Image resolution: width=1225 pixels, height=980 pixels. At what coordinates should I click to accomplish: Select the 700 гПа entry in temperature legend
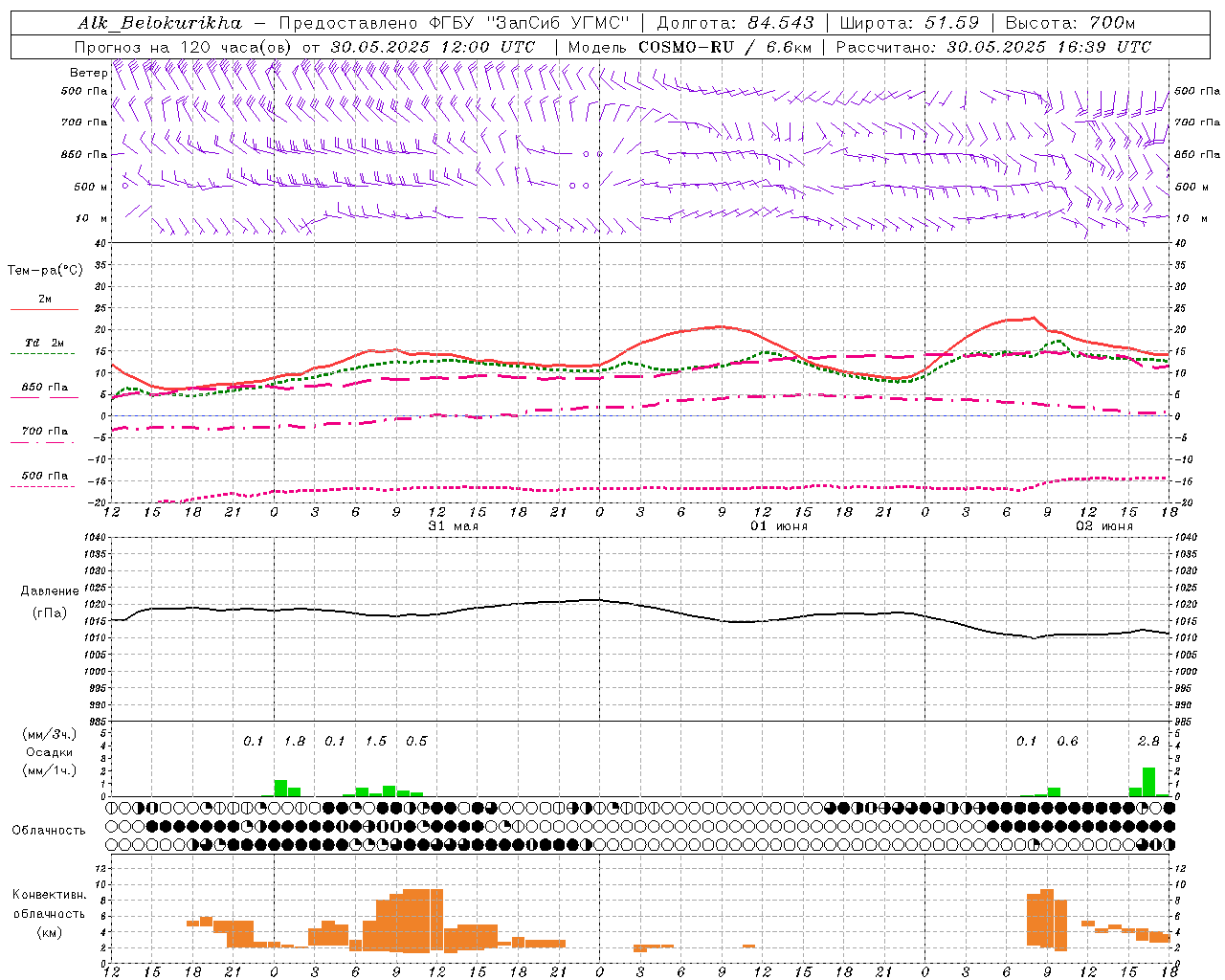[45, 431]
